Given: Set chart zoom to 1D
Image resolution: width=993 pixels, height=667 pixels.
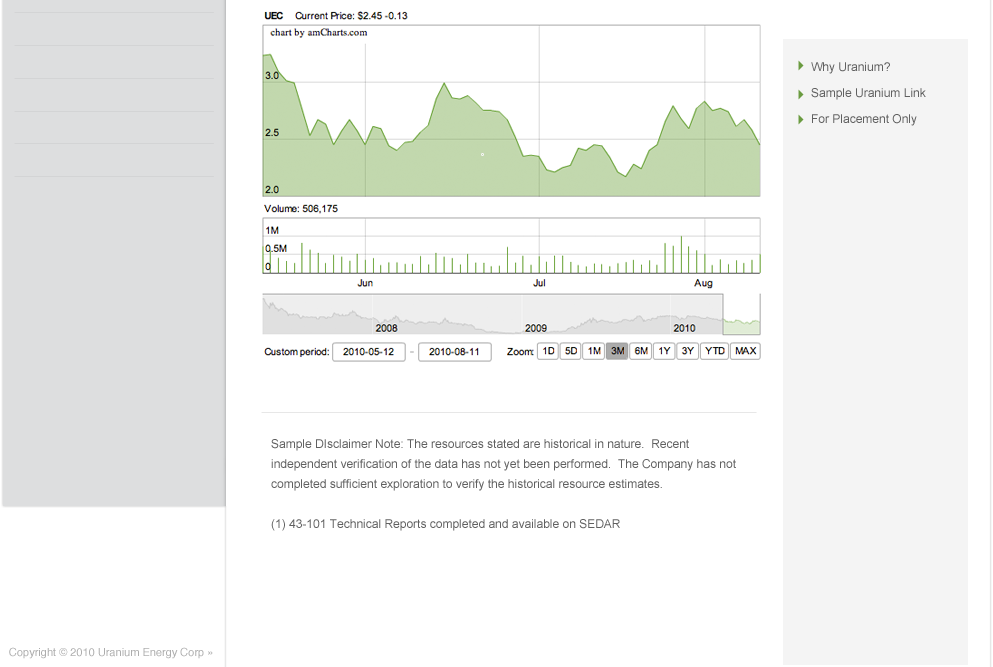Looking at the screenshot, I should click(x=548, y=351).
